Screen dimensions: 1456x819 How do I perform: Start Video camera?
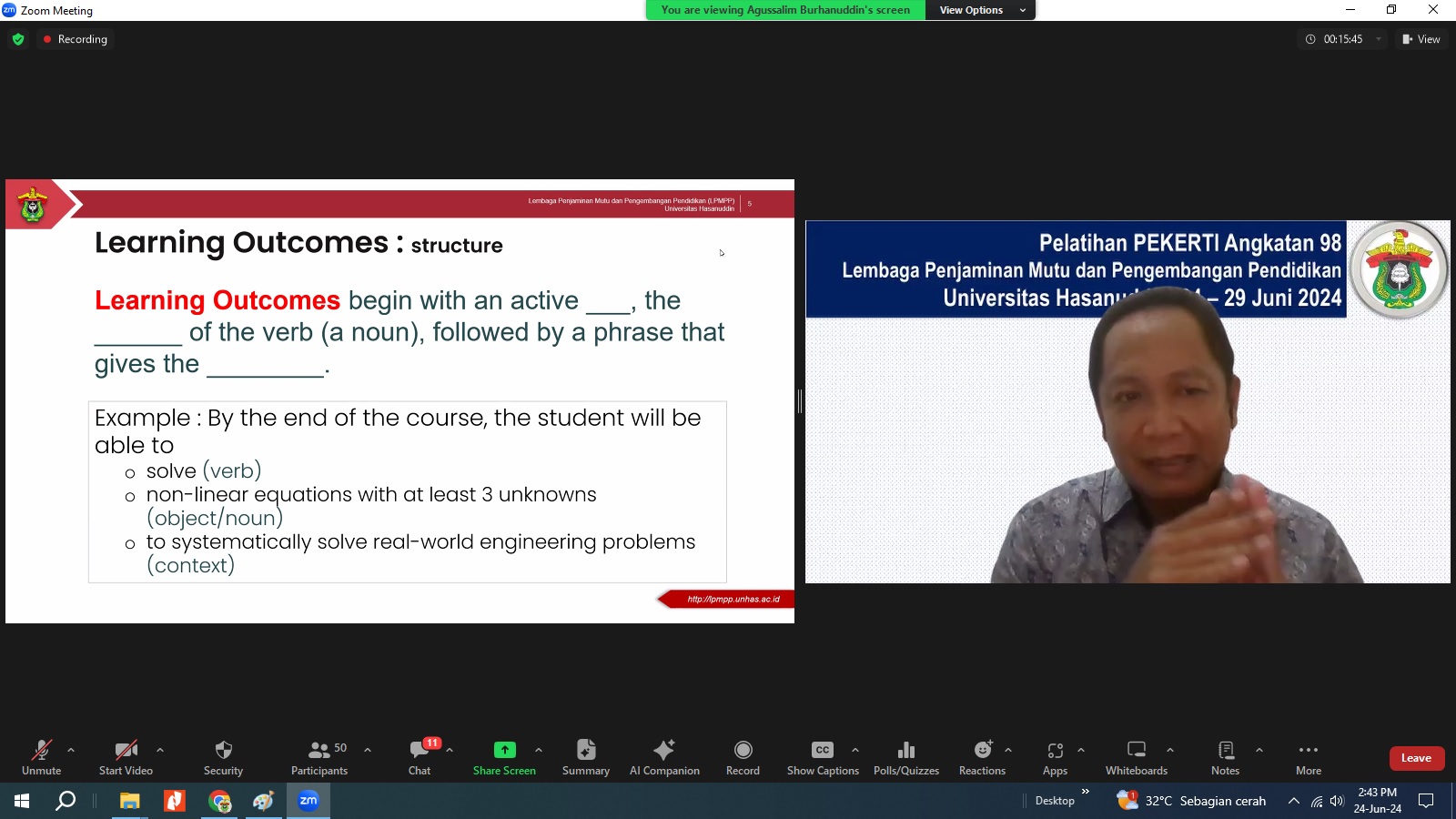click(x=126, y=757)
